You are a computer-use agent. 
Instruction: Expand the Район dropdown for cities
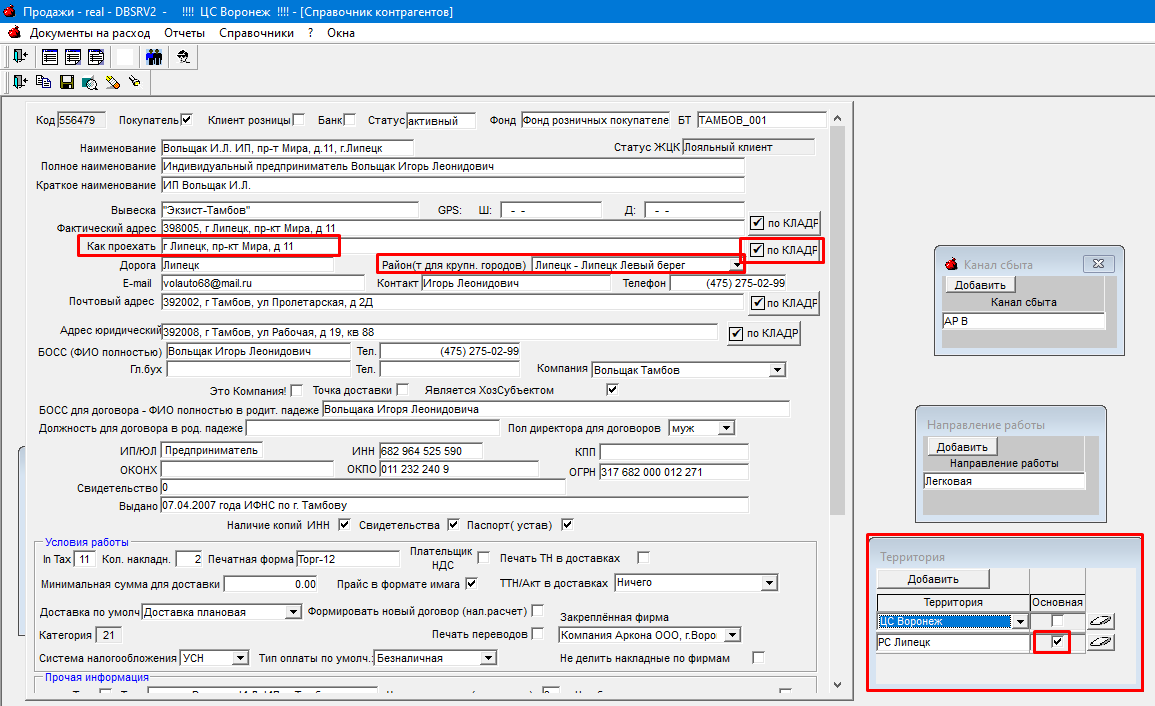point(737,265)
